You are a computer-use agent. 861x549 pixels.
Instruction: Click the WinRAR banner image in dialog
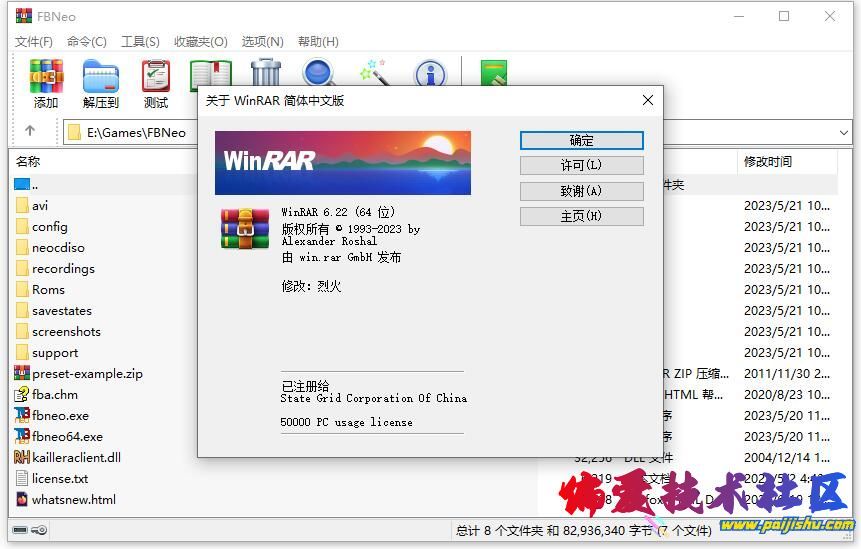point(343,163)
